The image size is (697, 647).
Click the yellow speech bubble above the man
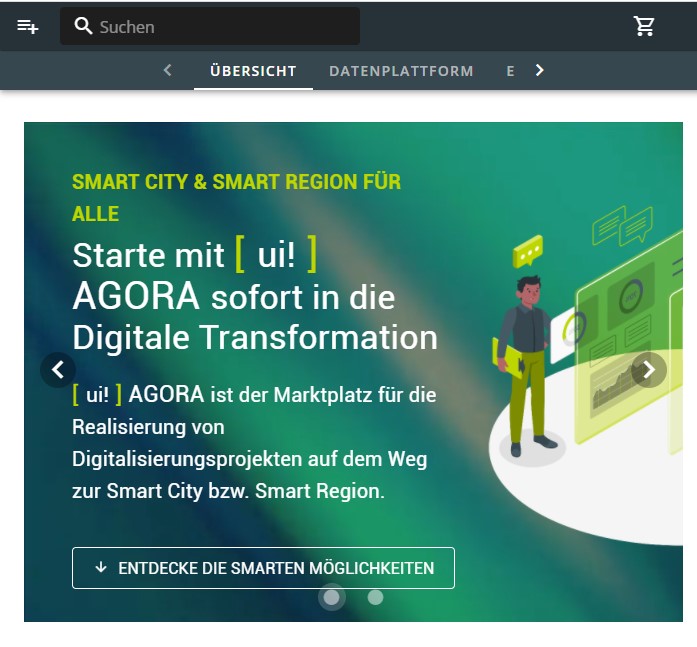528,251
